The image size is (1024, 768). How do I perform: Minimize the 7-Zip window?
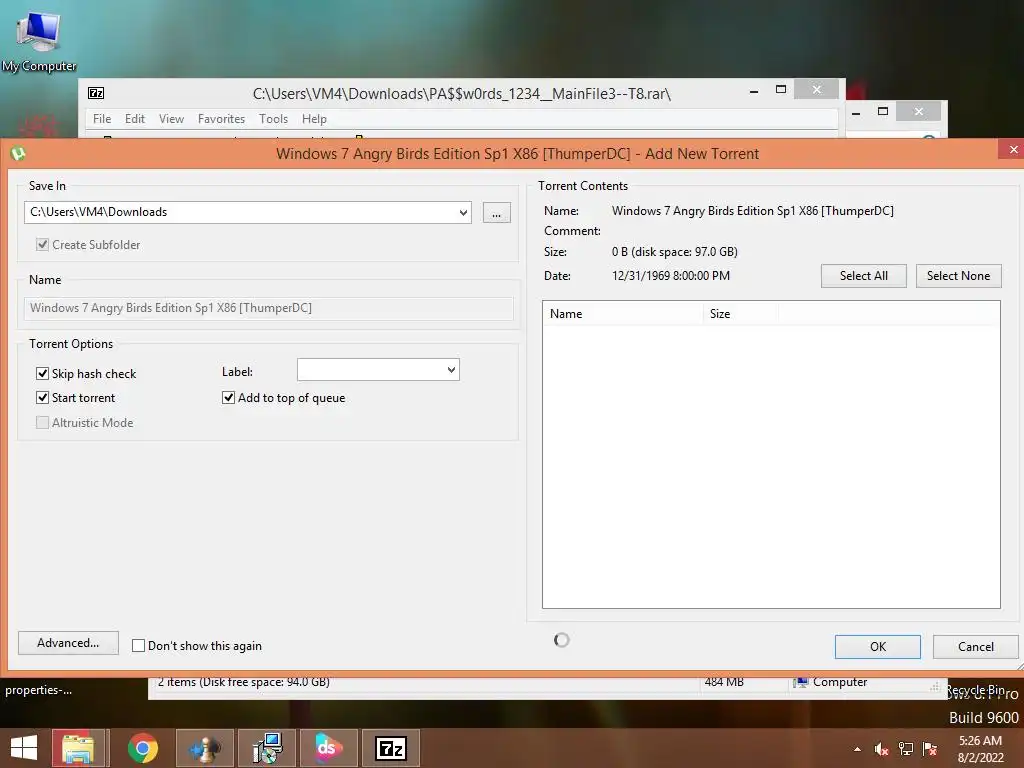tap(754, 91)
